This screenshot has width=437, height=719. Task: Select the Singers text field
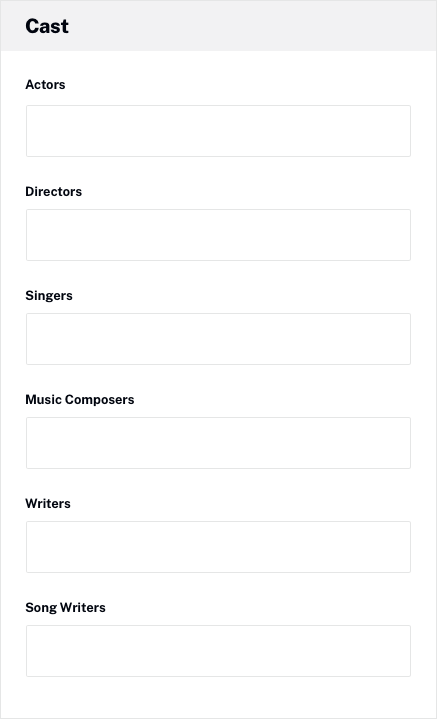pos(218,339)
